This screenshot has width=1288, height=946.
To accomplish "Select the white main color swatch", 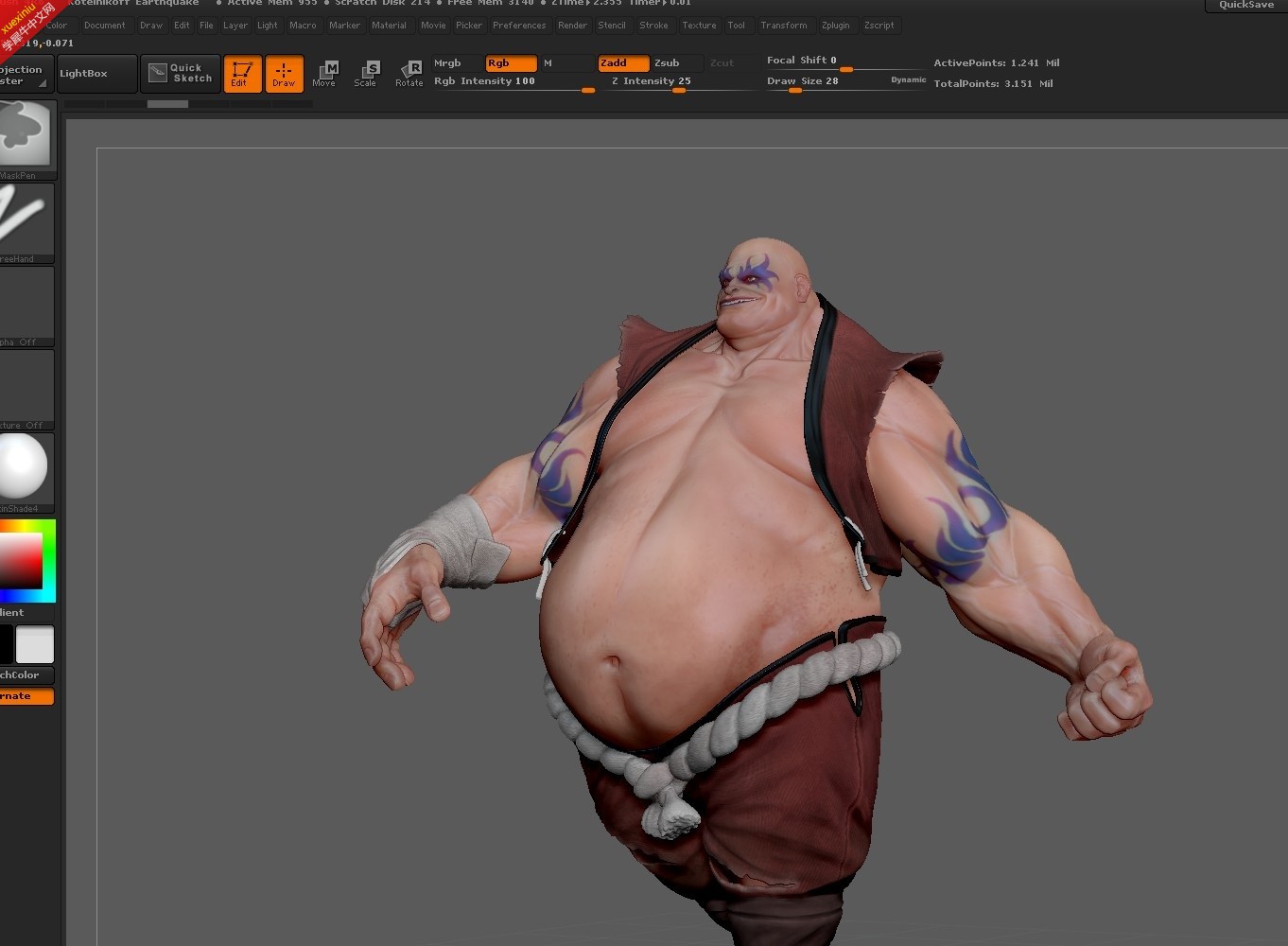I will click(35, 644).
